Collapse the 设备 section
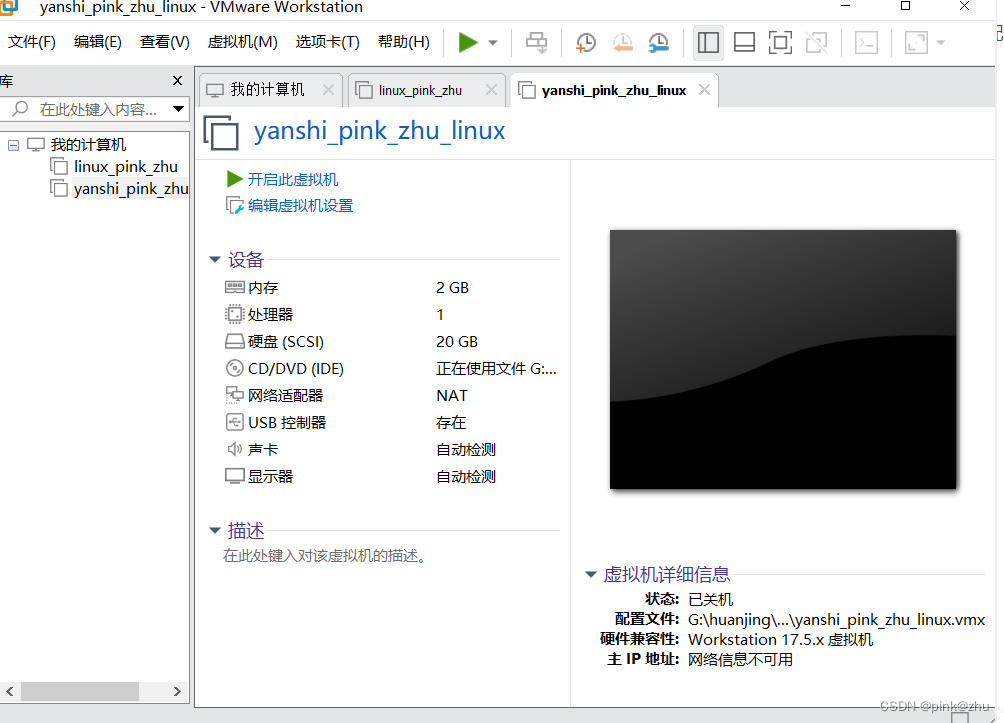This screenshot has width=1004, height=723. point(215,260)
